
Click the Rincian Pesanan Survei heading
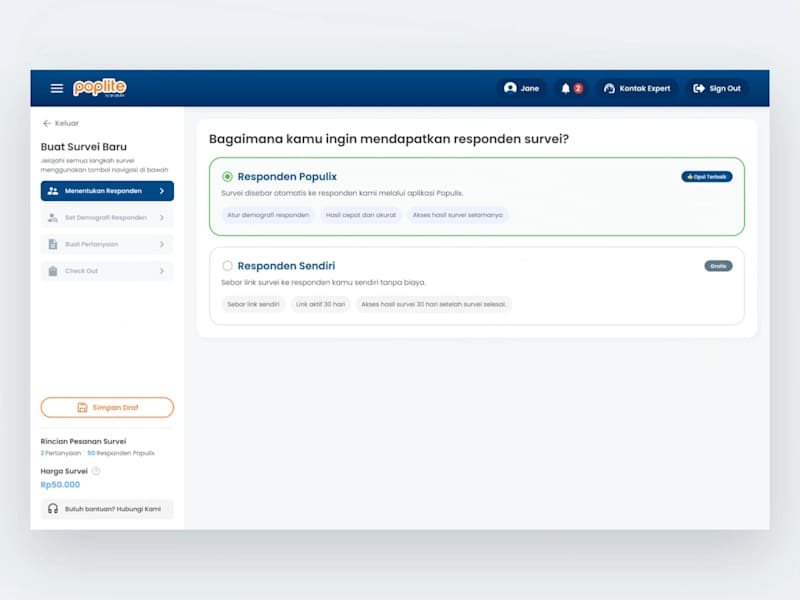pyautogui.click(x=83, y=441)
